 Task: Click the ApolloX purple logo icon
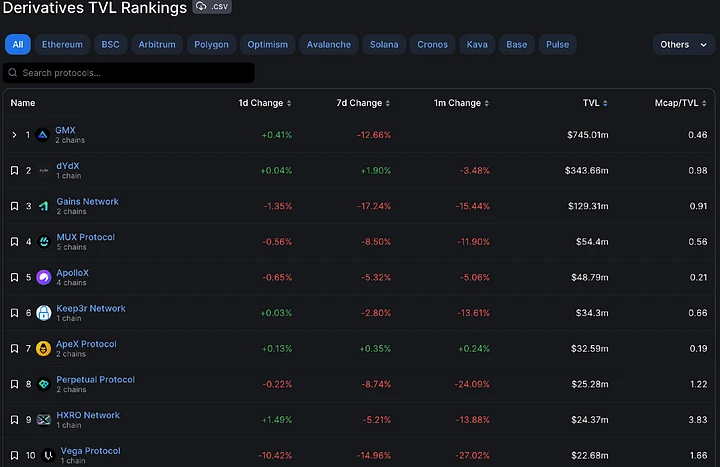tap(44, 277)
